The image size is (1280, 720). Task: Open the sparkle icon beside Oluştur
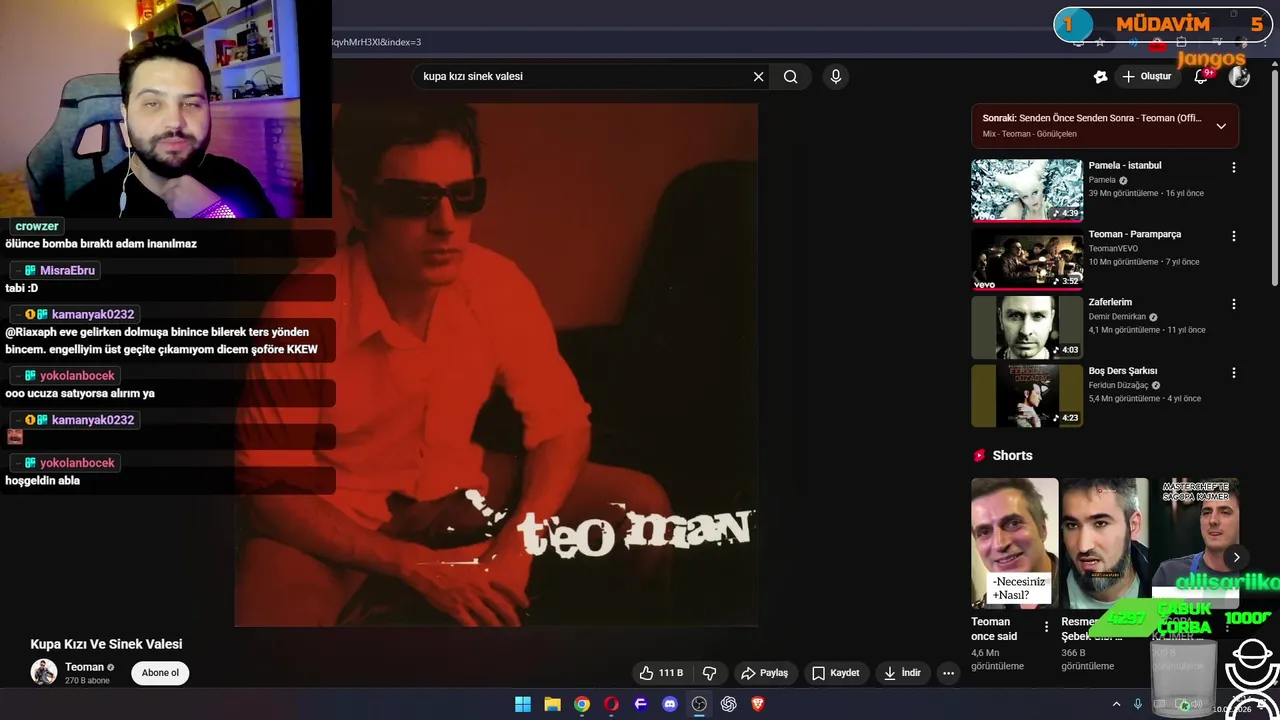pos(1100,77)
